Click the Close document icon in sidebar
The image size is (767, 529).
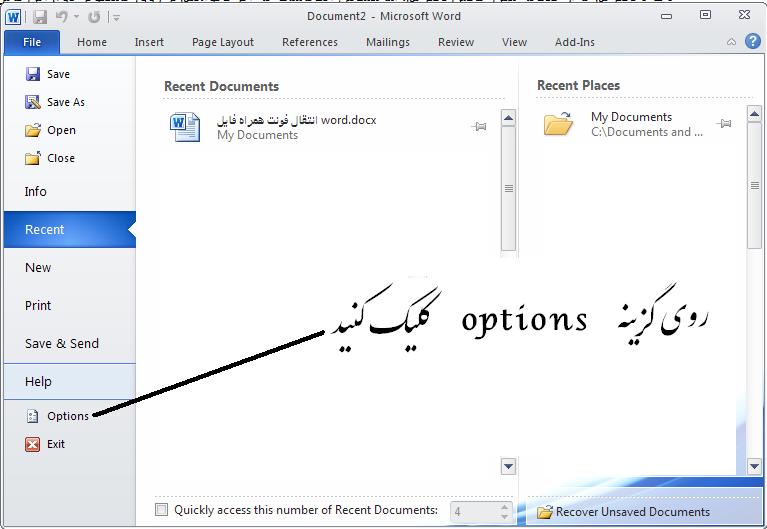(33, 158)
